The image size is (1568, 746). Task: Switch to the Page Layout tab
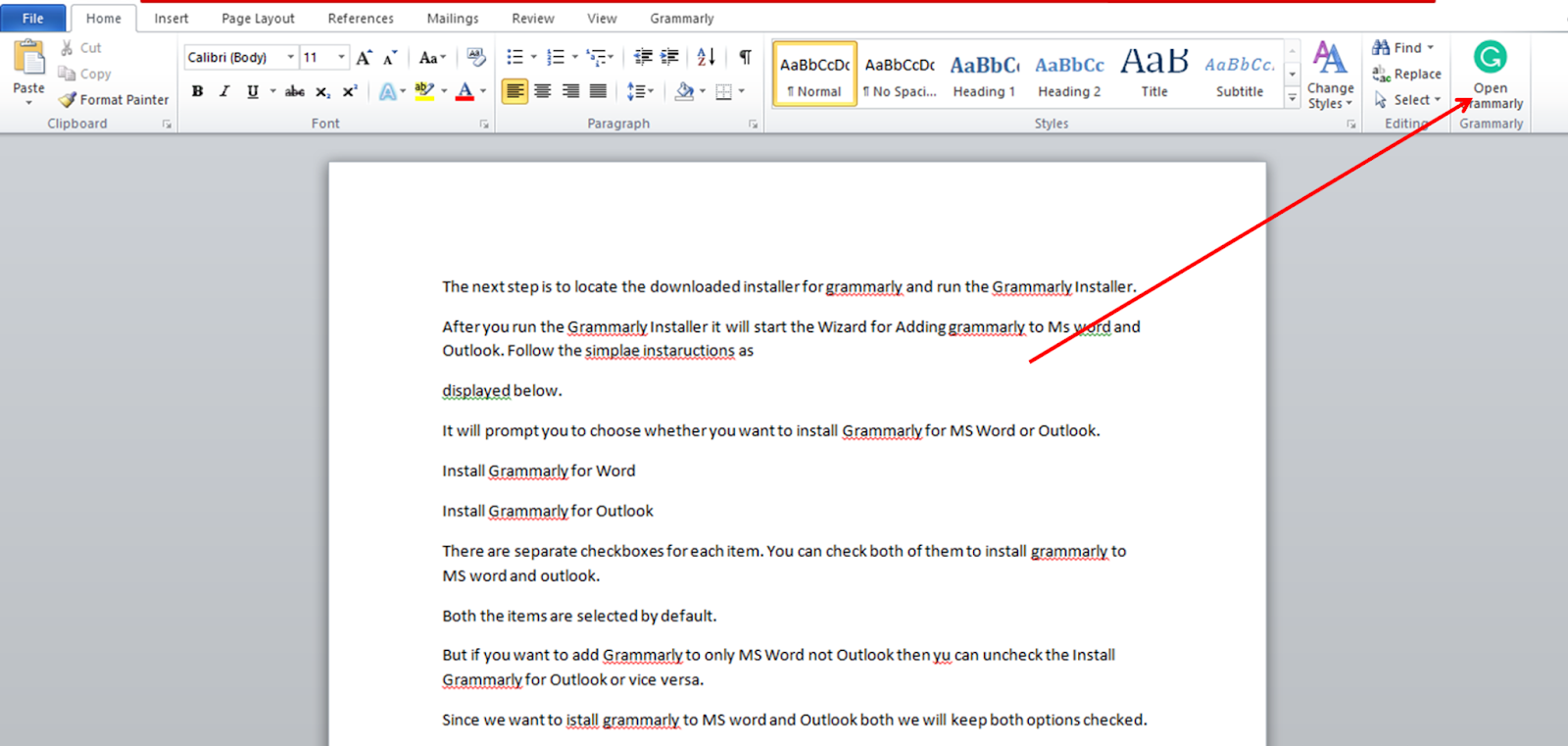(258, 19)
